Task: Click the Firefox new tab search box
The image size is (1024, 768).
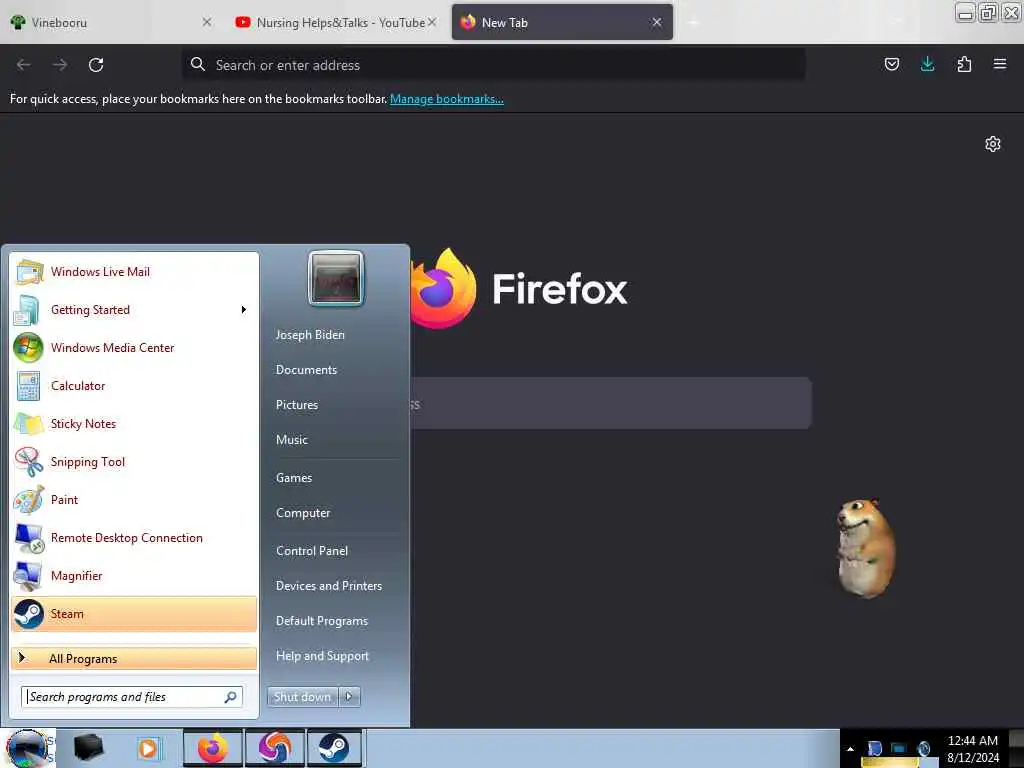Action: coord(611,404)
